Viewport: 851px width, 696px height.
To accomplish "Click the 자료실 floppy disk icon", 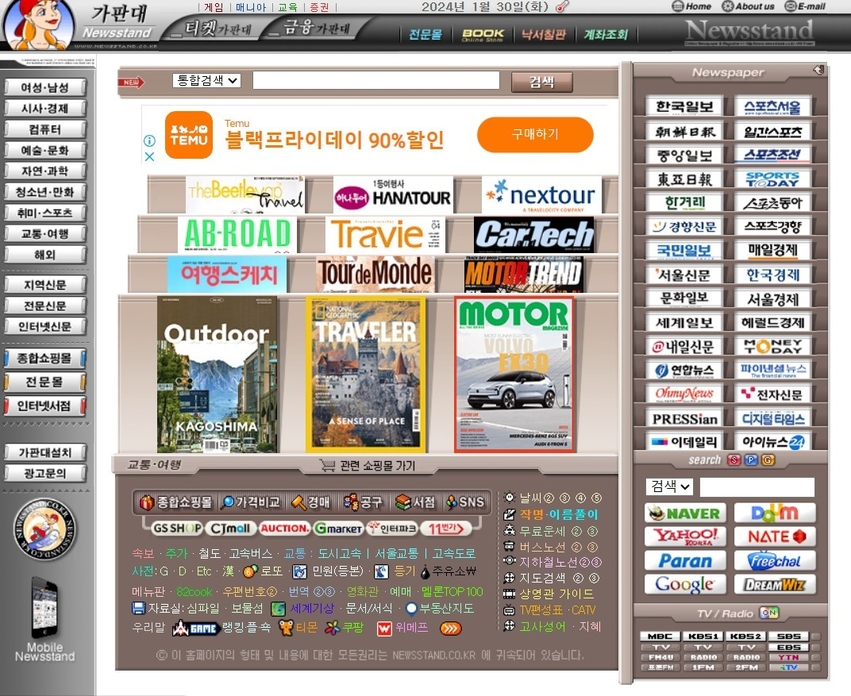I will pos(138,608).
